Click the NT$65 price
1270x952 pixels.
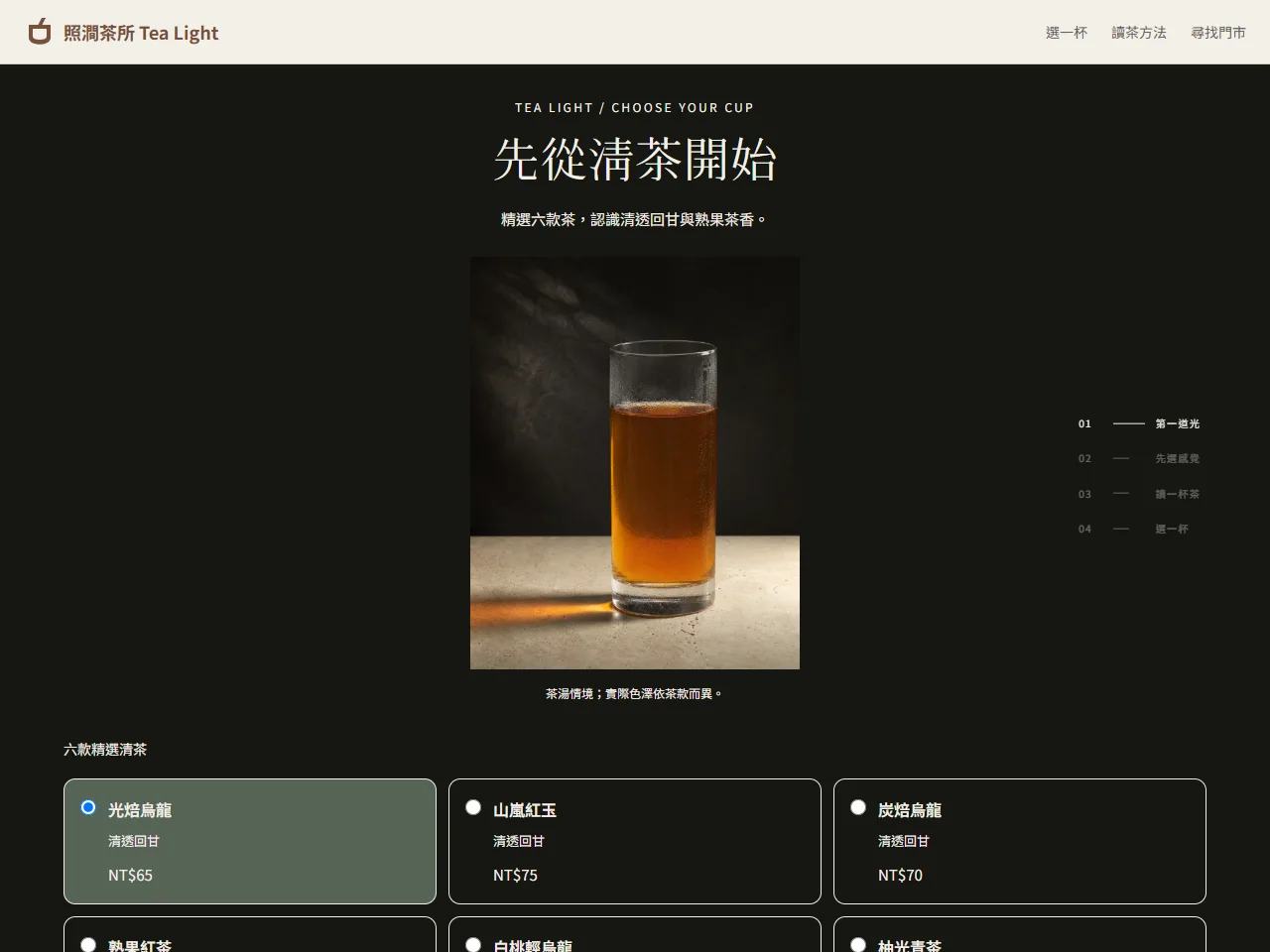(x=130, y=875)
